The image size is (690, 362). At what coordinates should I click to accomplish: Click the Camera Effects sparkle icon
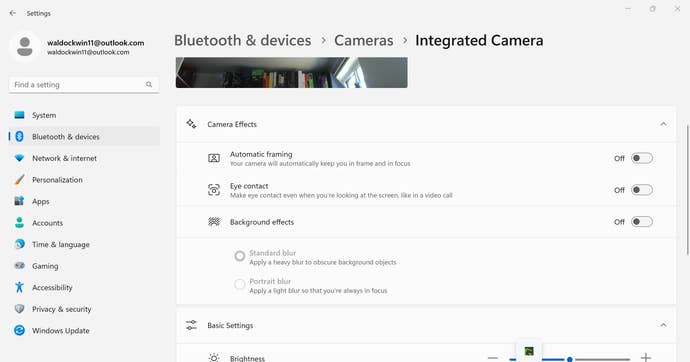click(x=191, y=124)
